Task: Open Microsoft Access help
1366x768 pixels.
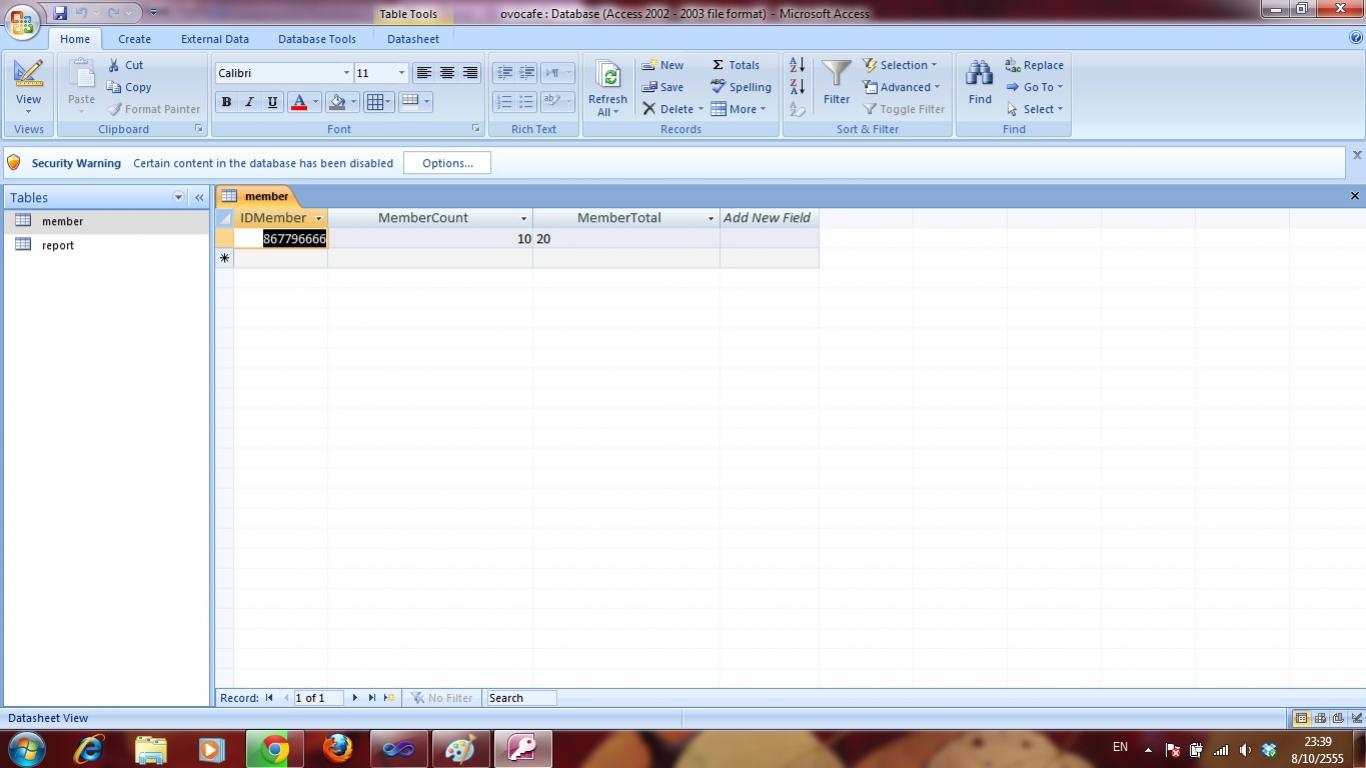Action: point(1356,38)
